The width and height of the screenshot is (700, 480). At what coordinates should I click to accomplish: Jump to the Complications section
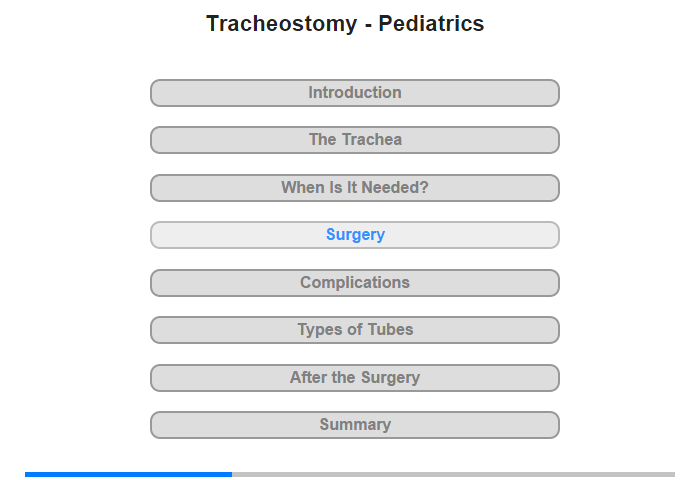click(354, 283)
